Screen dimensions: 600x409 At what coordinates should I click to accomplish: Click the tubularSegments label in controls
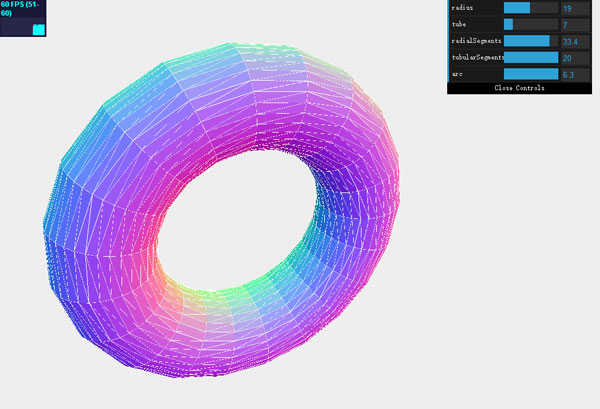click(476, 58)
